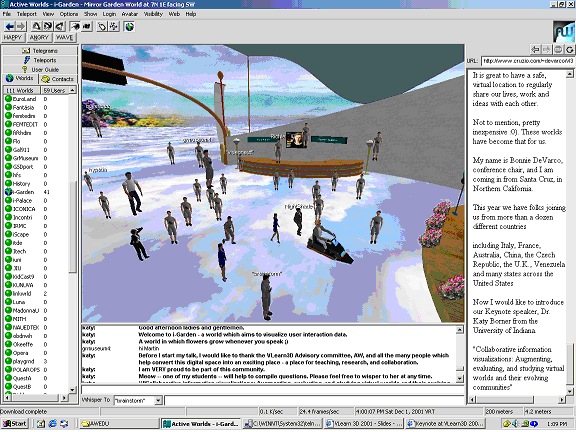
Task: Trigger the ANGRY gesture button
Action: 39,37
